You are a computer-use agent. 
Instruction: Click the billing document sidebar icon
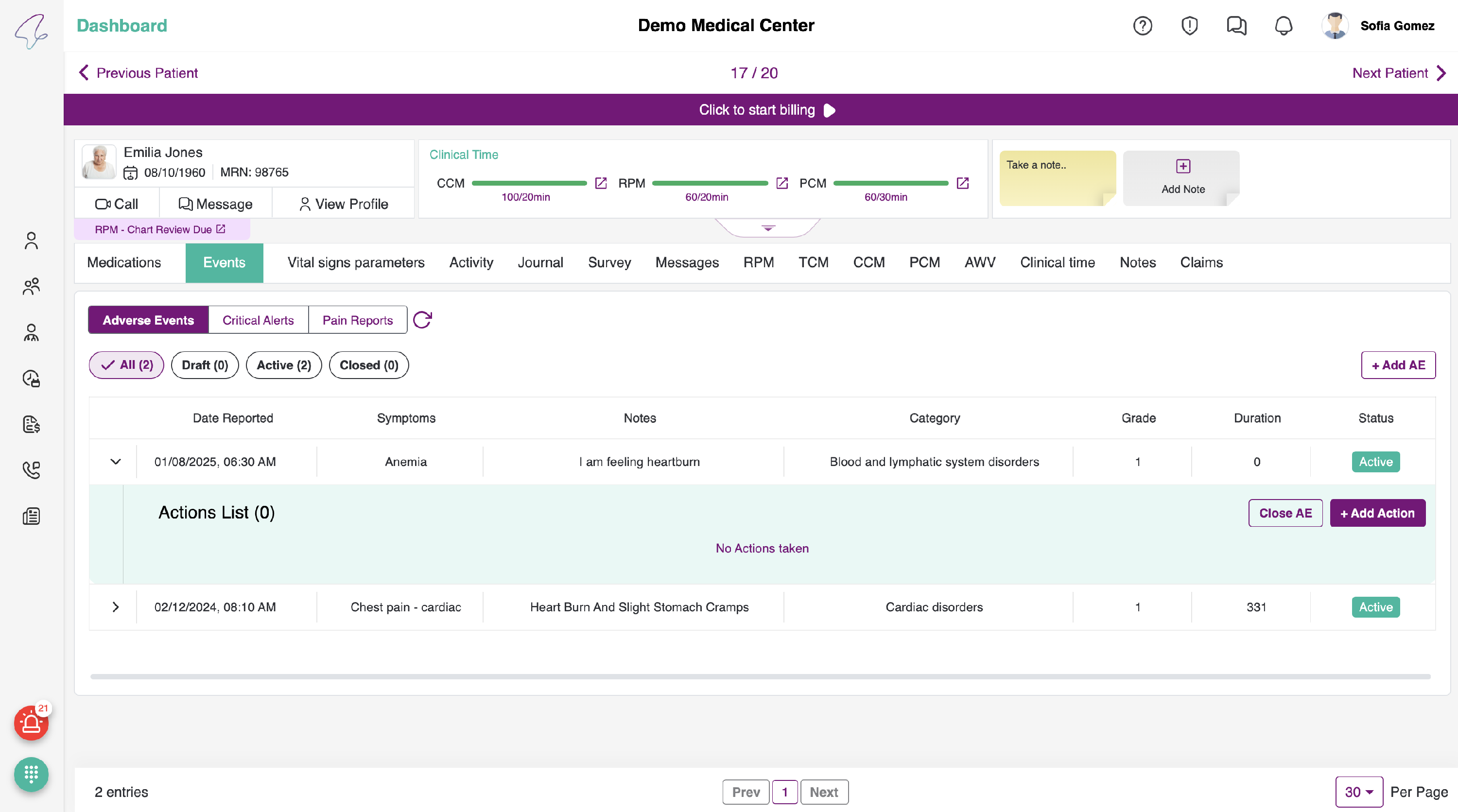(x=31, y=424)
